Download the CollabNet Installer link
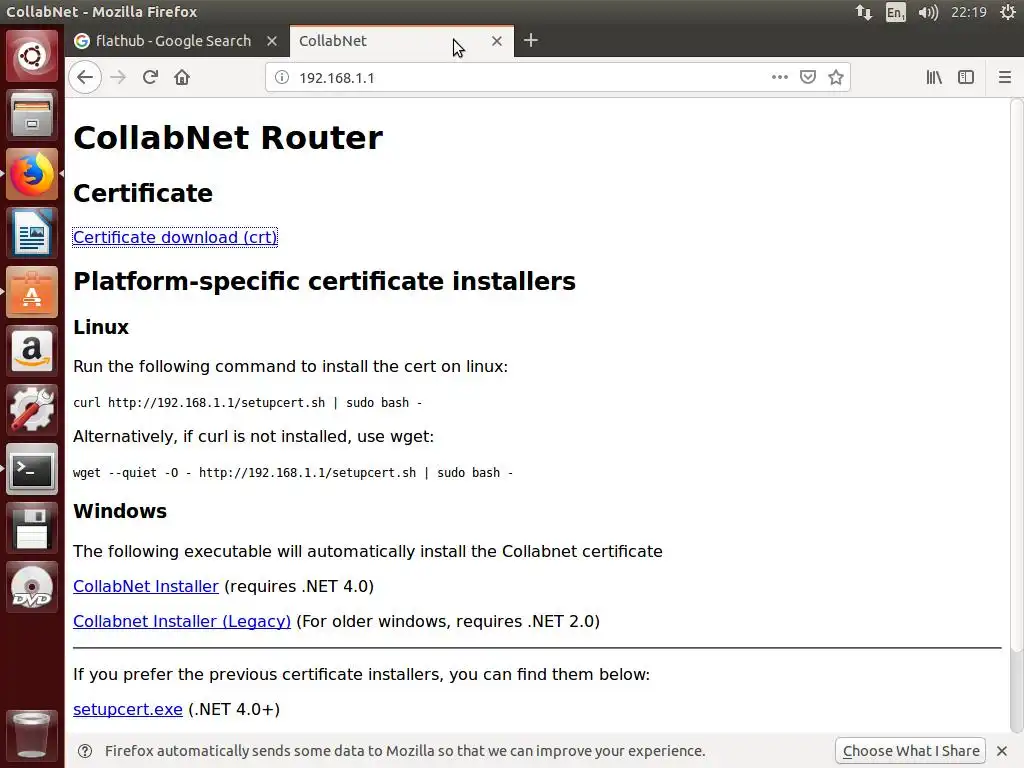 [x=146, y=586]
